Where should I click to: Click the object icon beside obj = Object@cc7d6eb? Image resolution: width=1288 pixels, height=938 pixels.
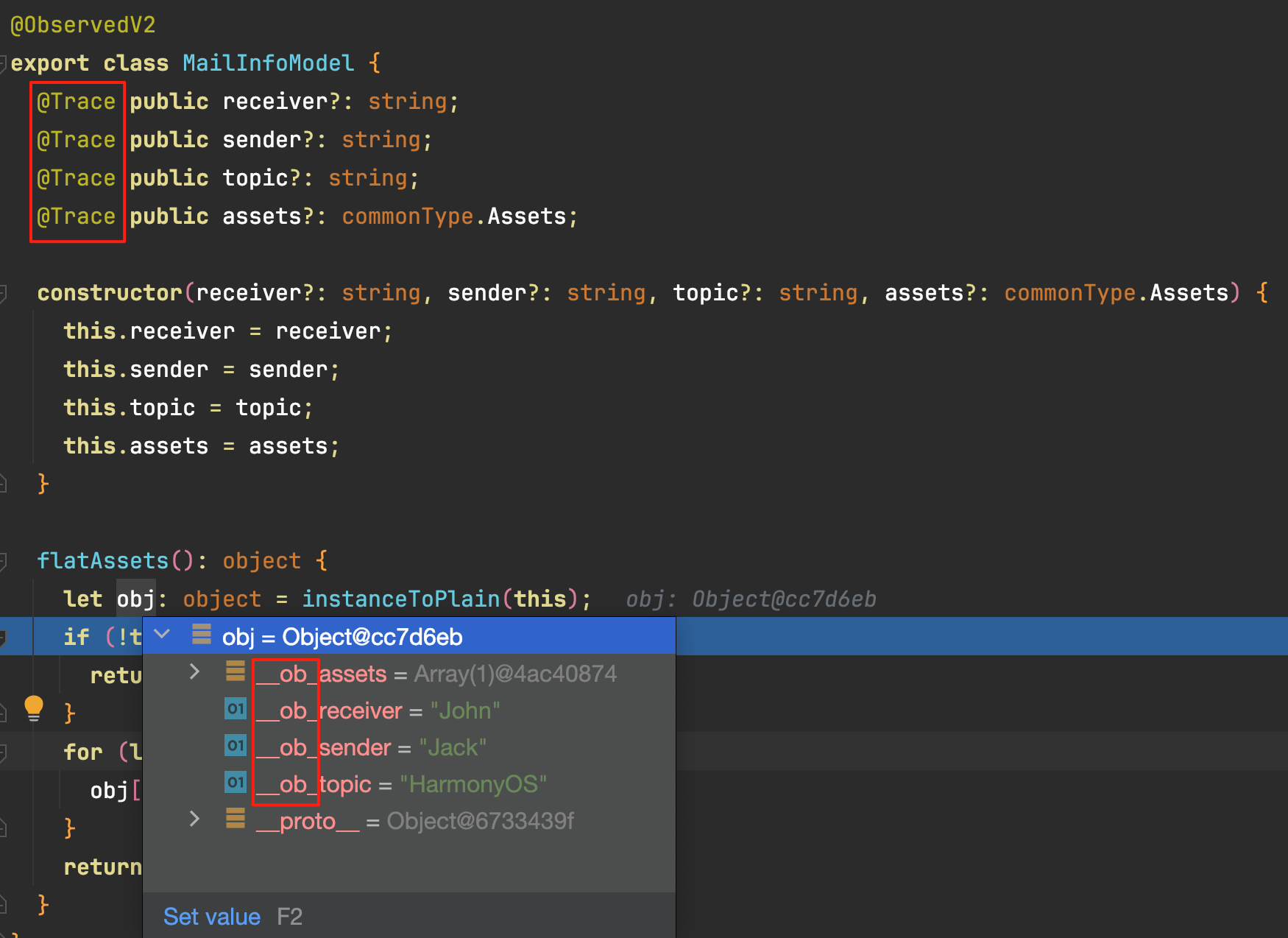tap(202, 635)
